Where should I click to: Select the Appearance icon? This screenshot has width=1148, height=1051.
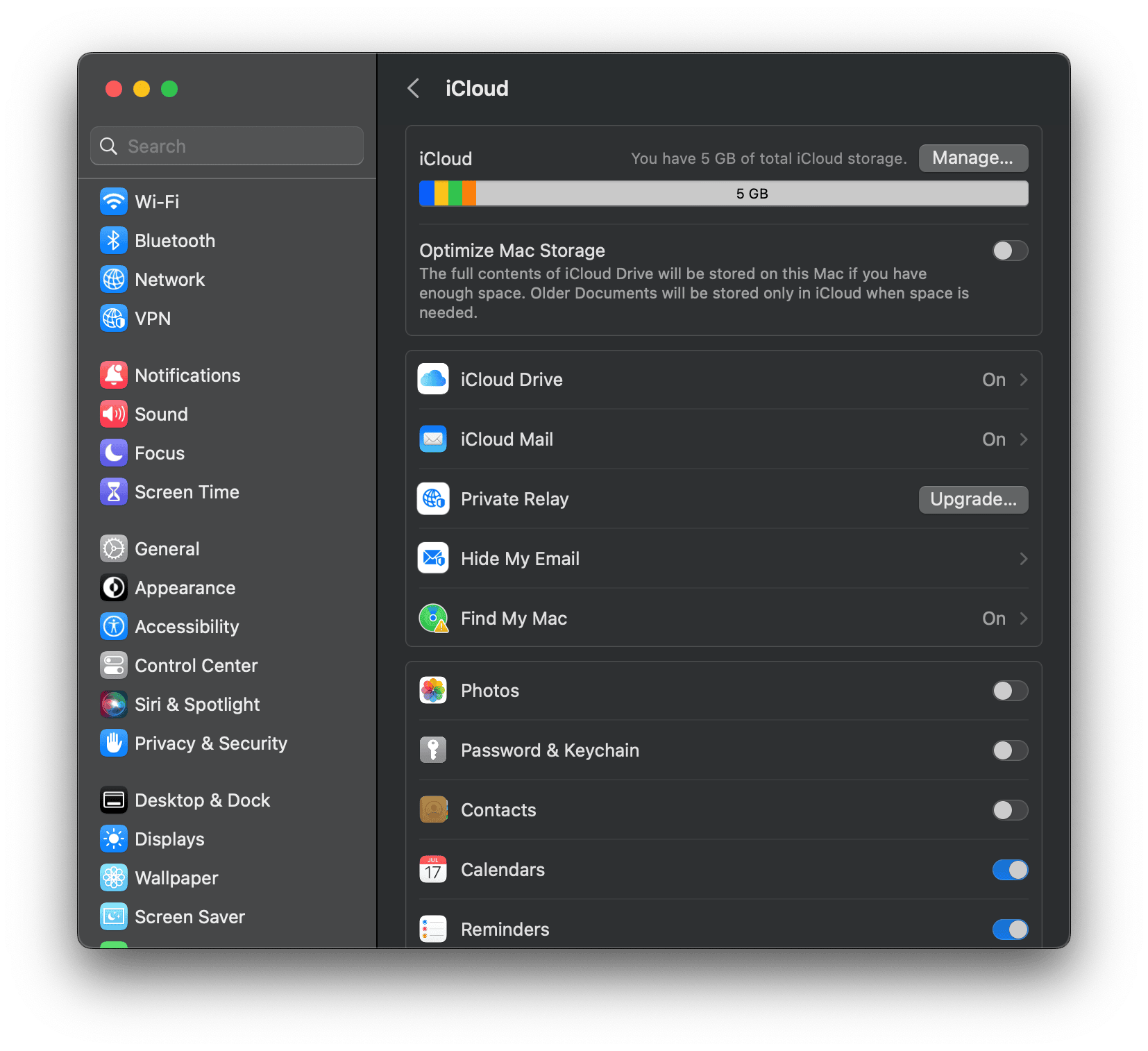click(114, 588)
